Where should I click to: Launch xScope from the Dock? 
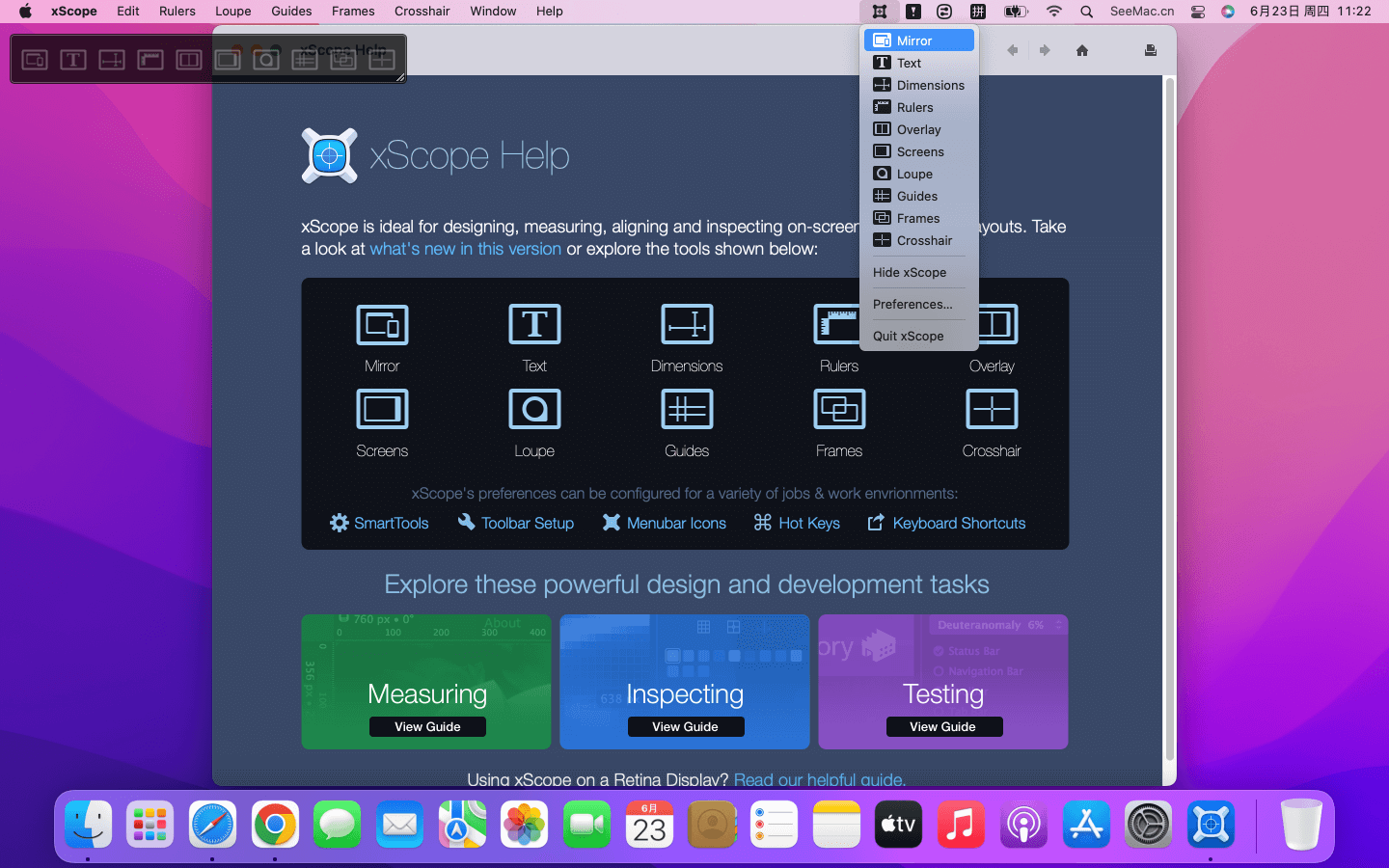coord(1211,825)
